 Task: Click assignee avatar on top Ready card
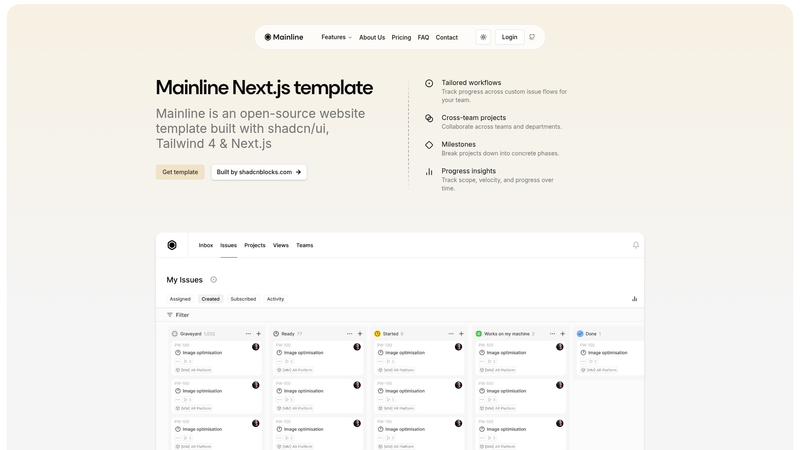(x=357, y=347)
